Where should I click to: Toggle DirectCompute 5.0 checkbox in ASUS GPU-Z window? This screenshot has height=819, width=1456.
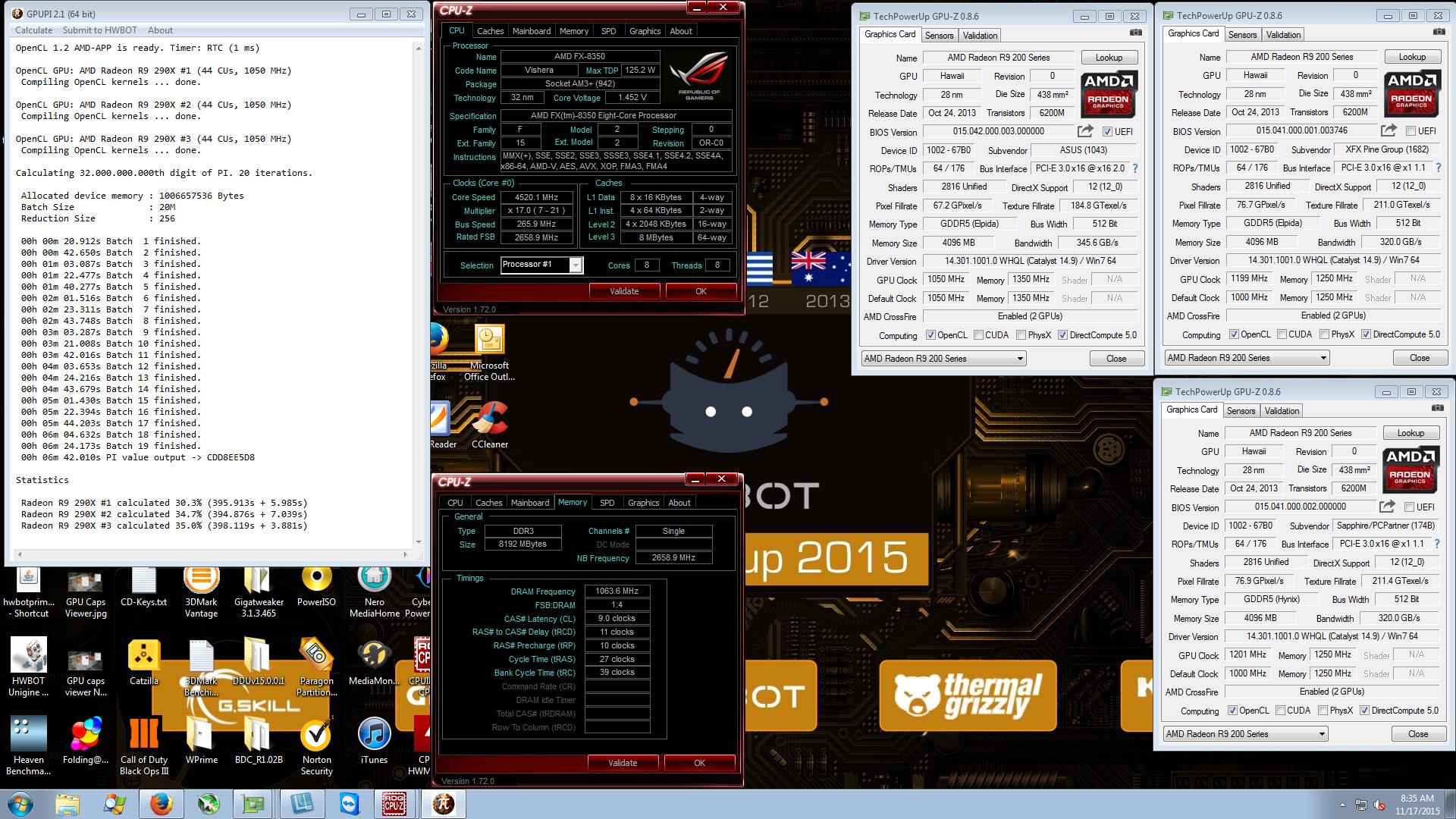1062,335
